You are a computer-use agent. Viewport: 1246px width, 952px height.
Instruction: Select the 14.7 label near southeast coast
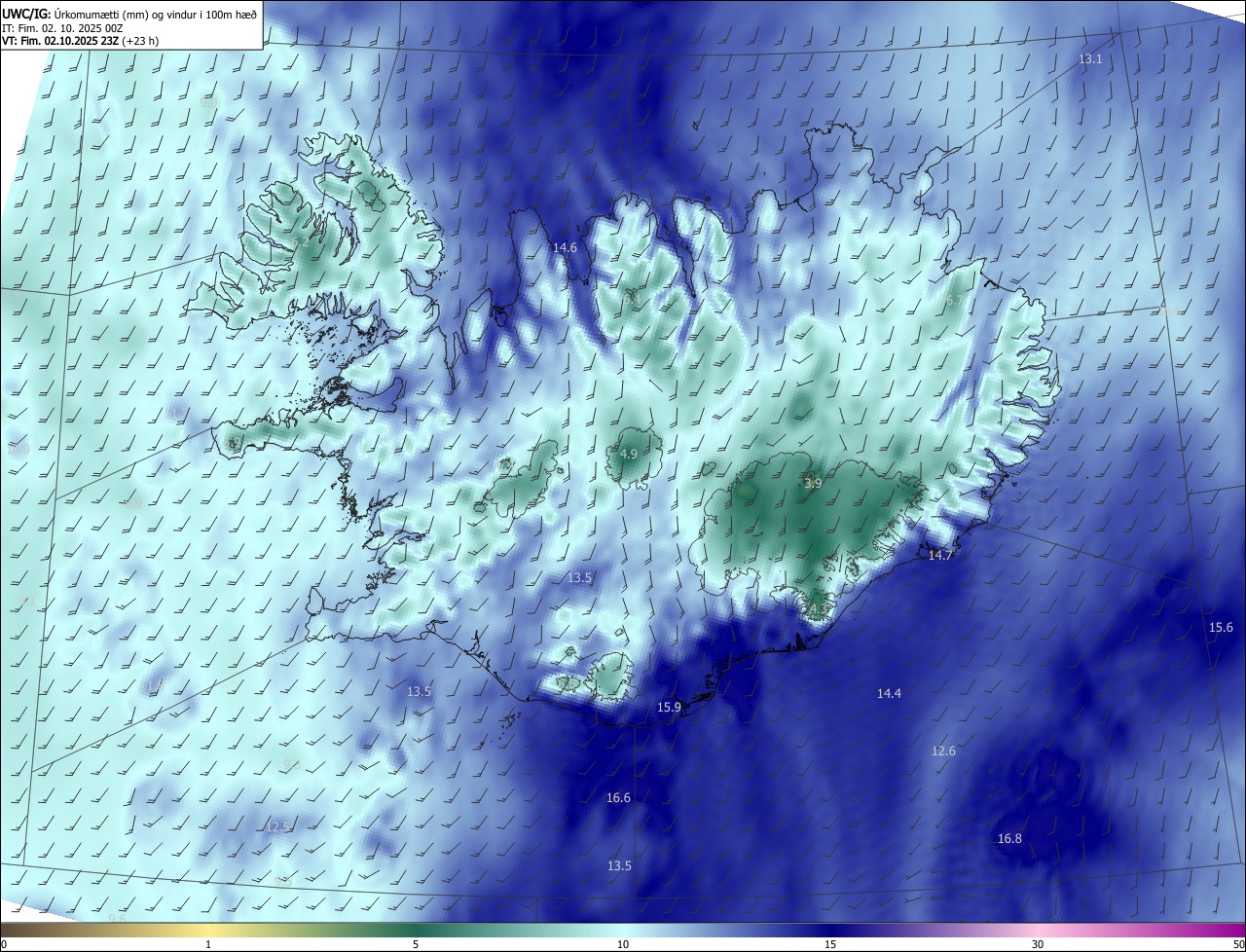click(x=940, y=555)
